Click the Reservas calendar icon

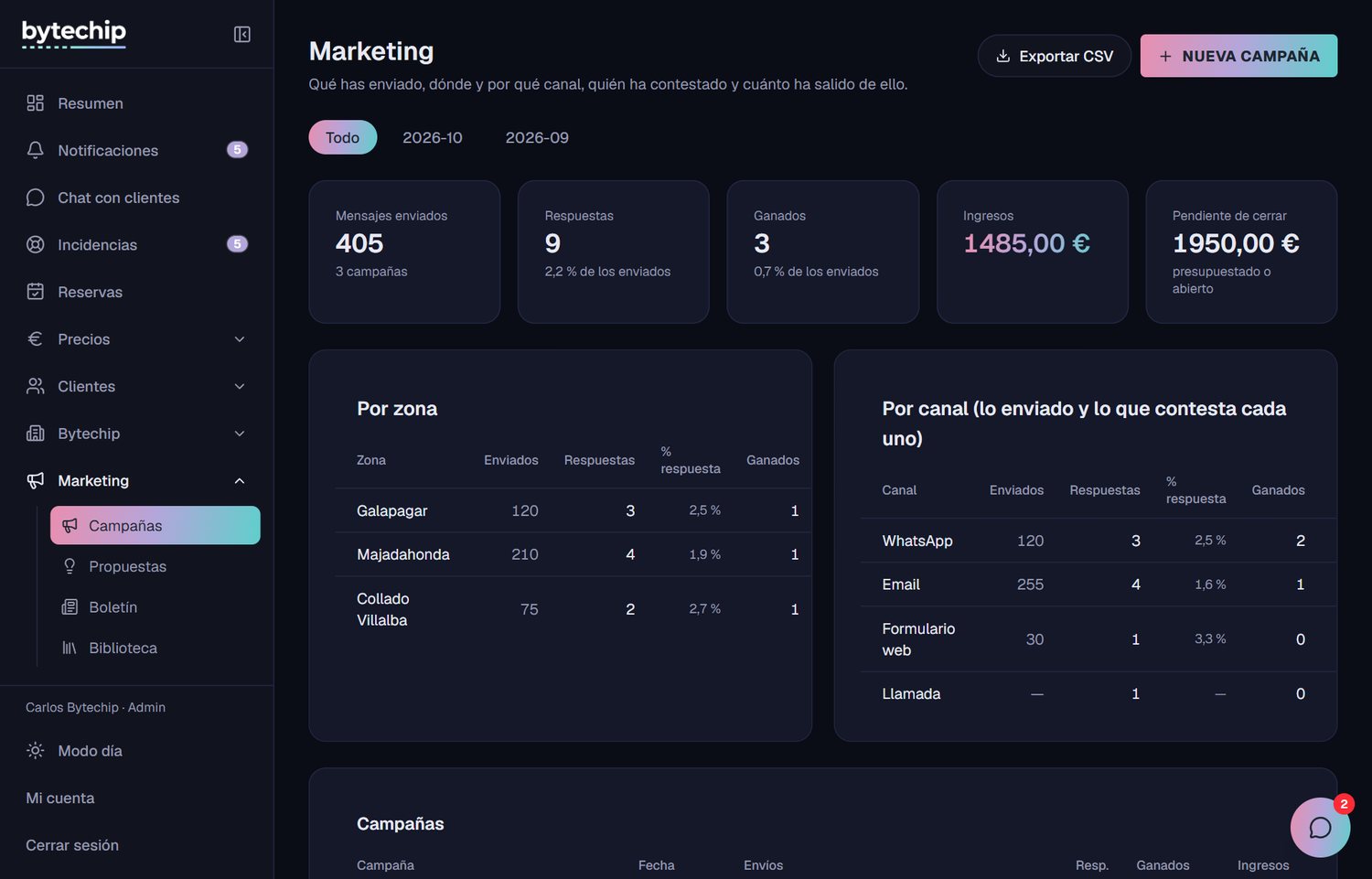point(36,292)
